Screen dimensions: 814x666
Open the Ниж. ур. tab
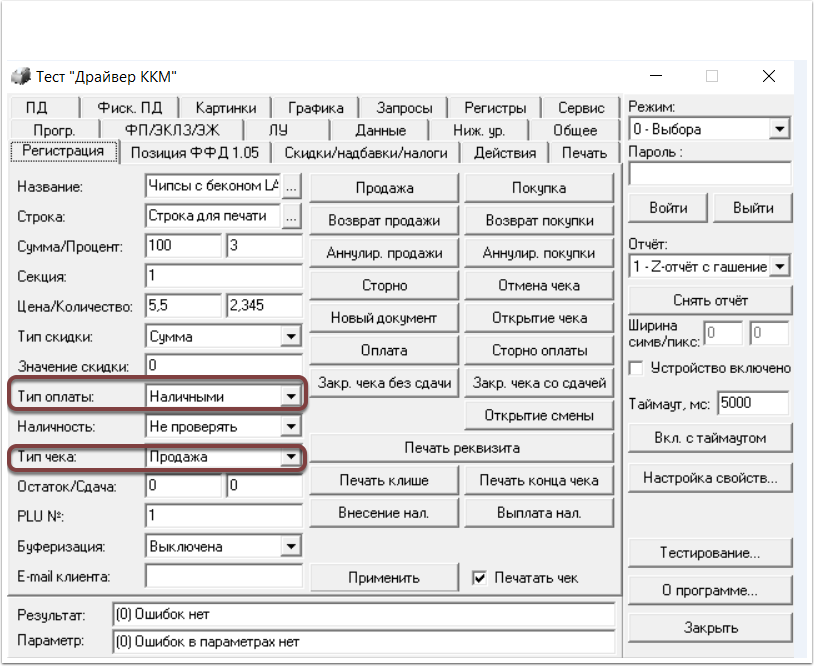click(478, 130)
